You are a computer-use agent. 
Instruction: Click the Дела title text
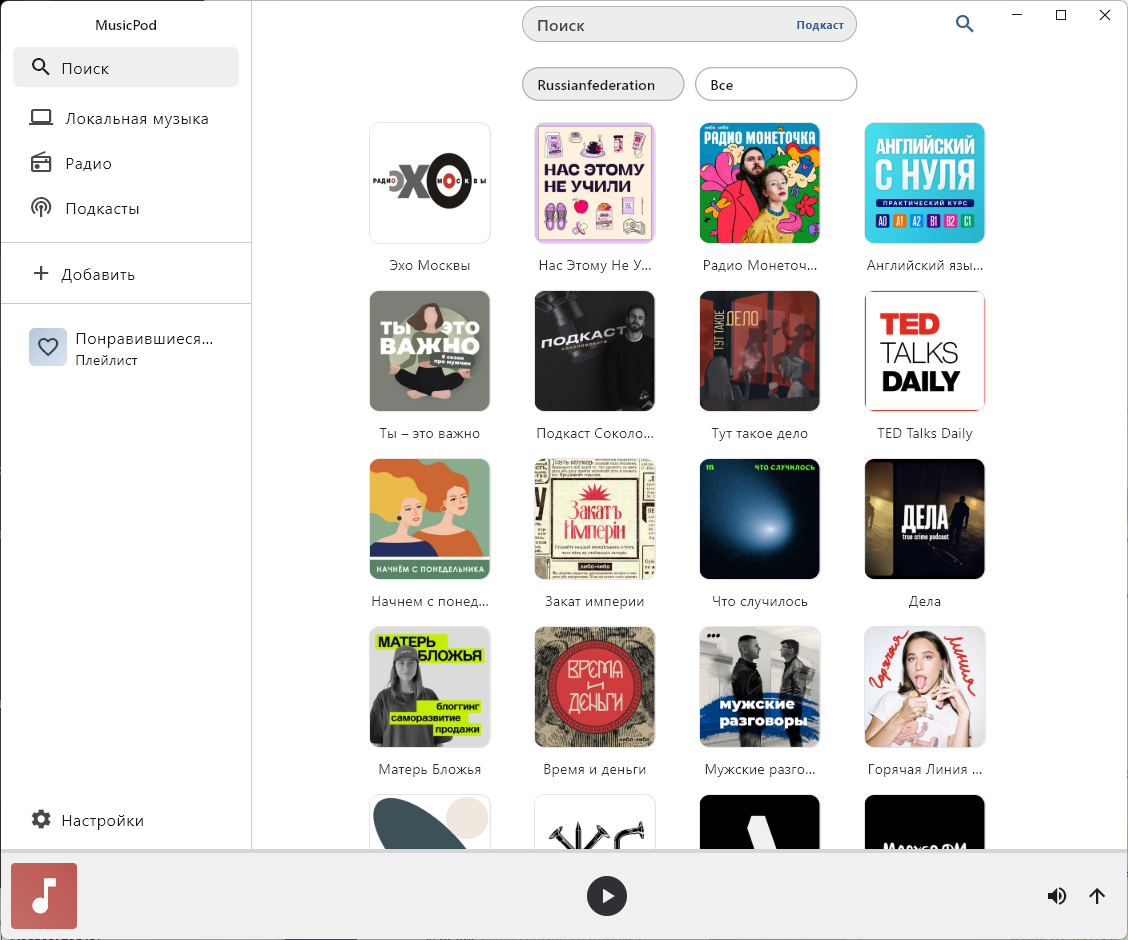924,601
